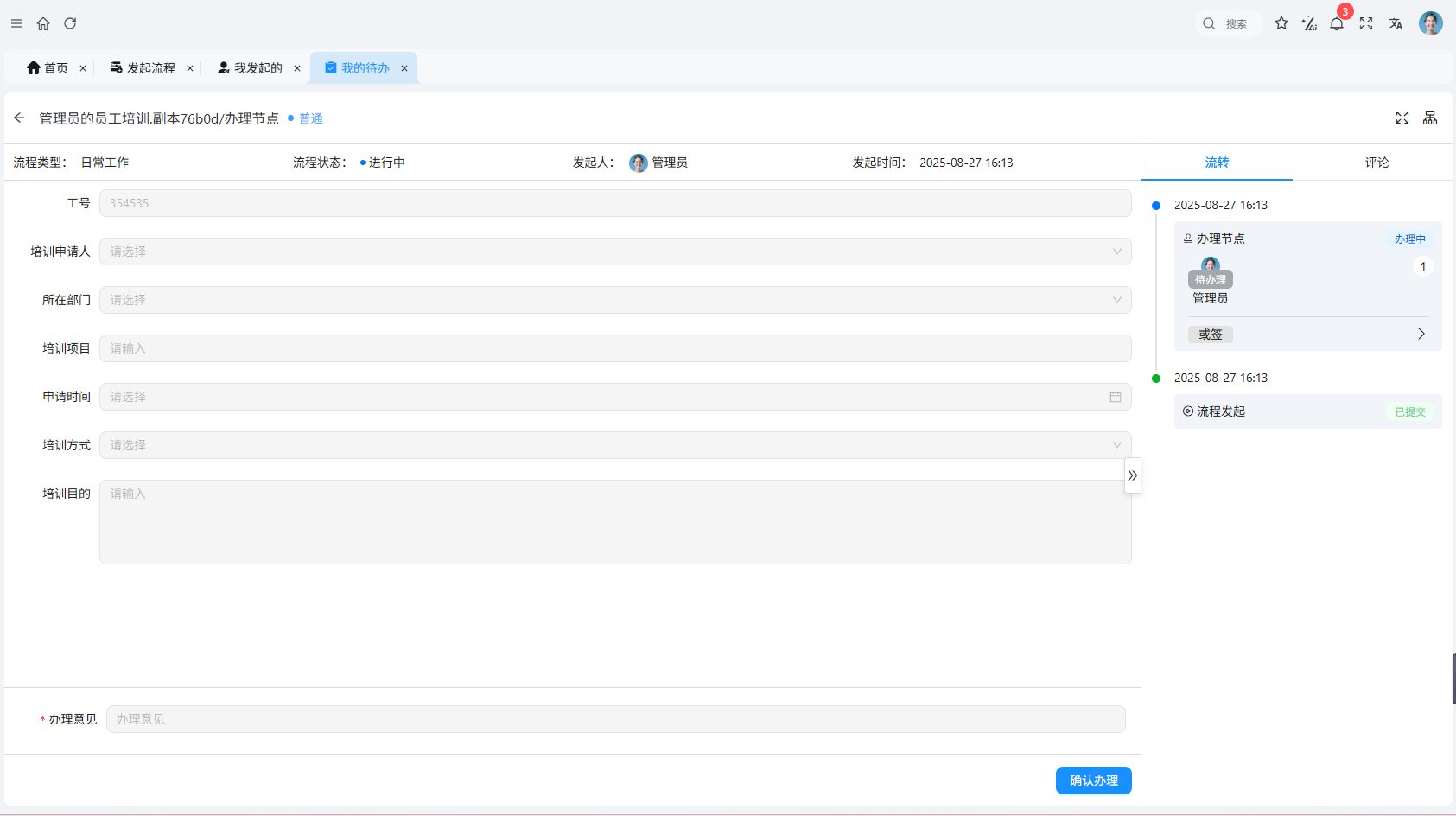
Task: Click the process title 管理员的员工培训.副本76b0d/办理节点
Action: pos(159,118)
